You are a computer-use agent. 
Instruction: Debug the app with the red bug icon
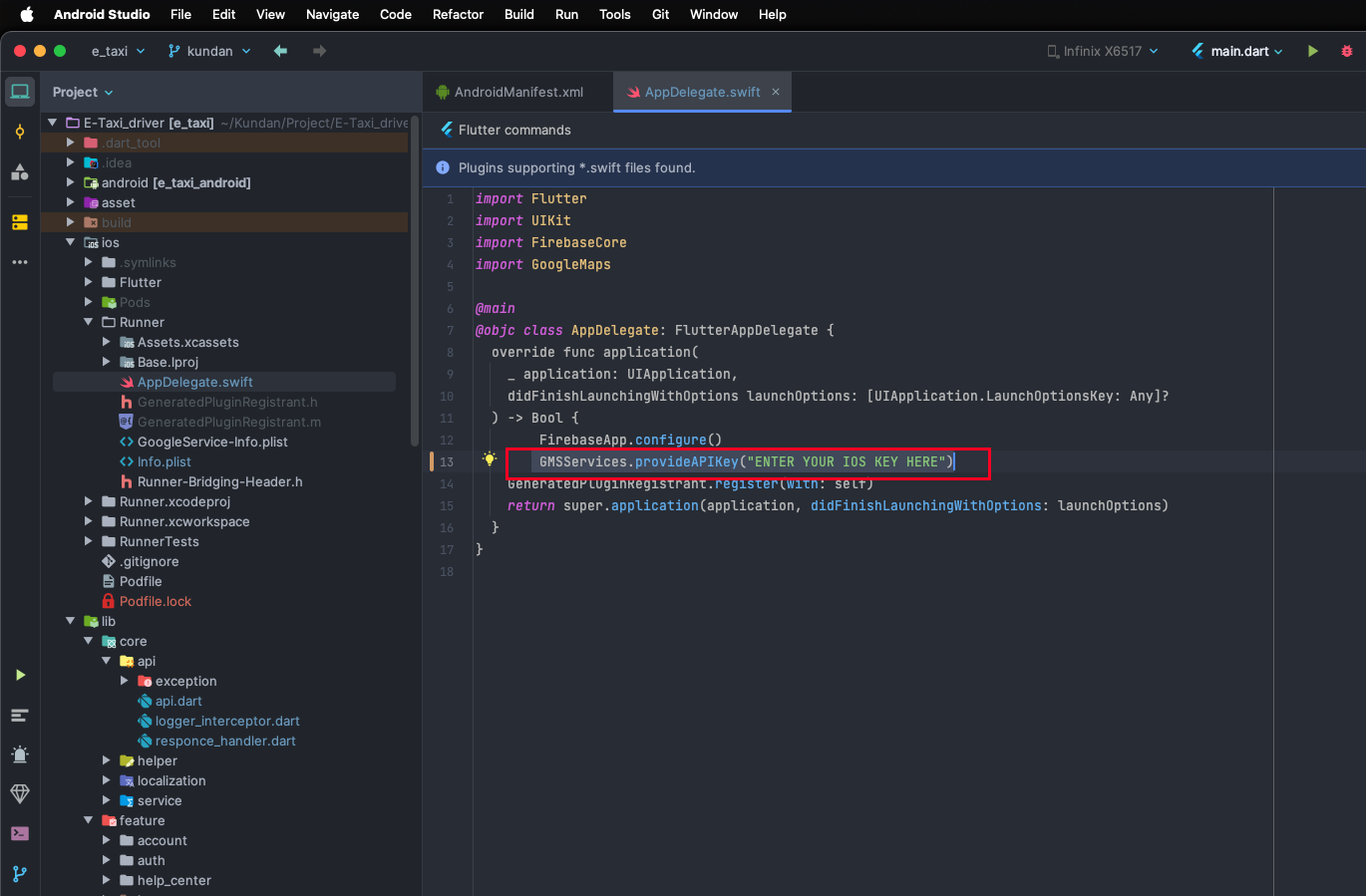tap(1346, 51)
